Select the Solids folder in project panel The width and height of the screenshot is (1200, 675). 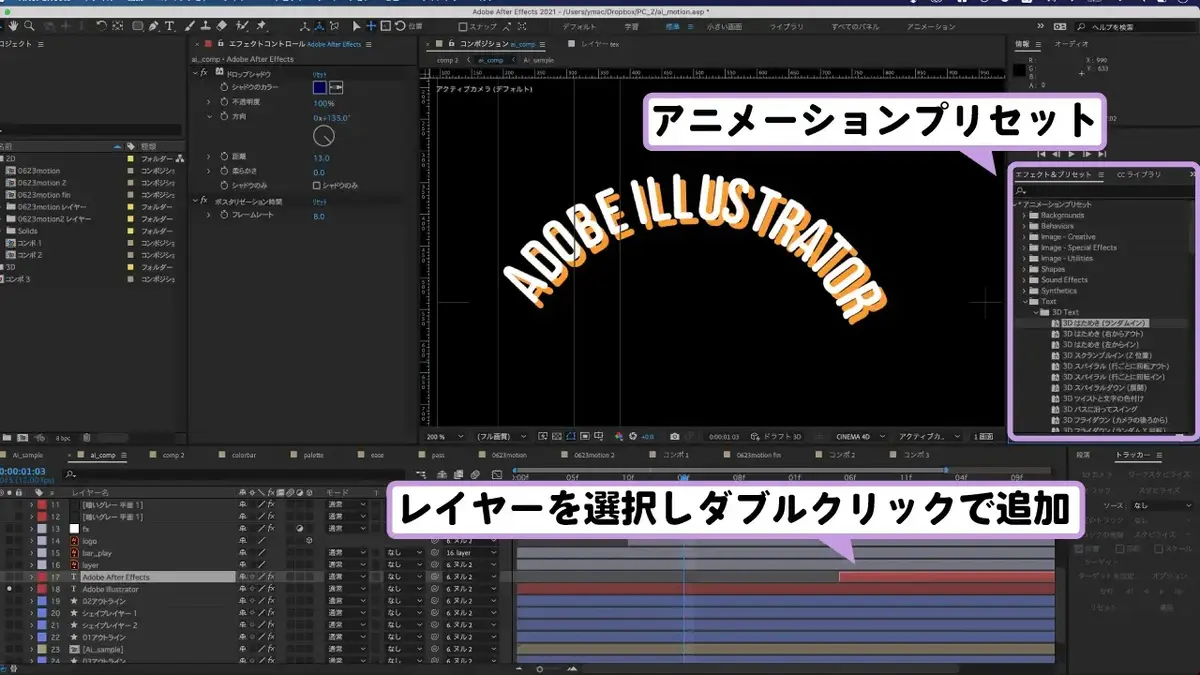click(27, 231)
